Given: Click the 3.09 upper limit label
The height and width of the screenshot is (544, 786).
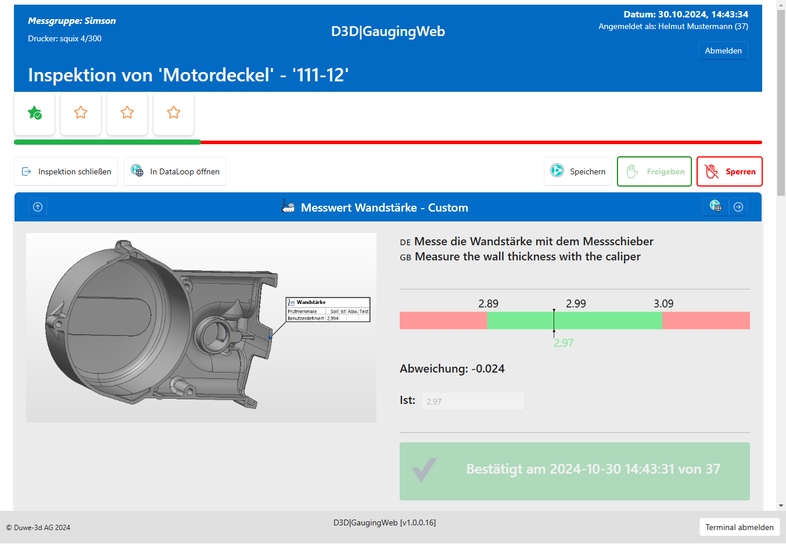Looking at the screenshot, I should (x=663, y=304).
